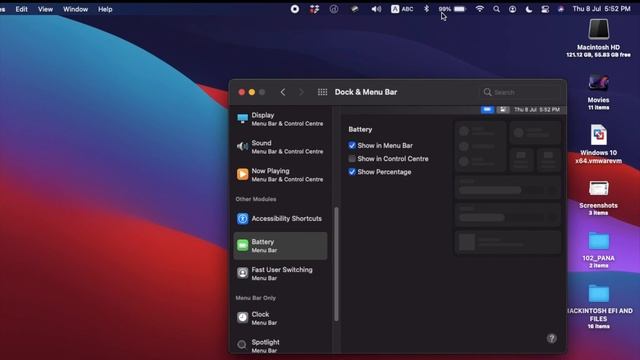
Task: Open Display module in sidebar
Action: 280,119
